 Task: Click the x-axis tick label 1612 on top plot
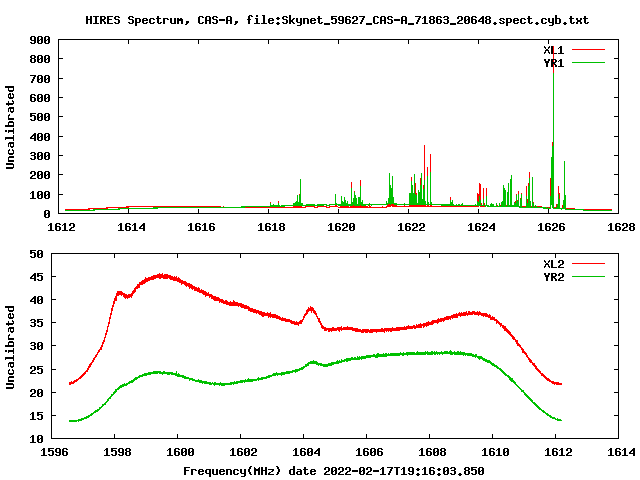pyautogui.click(x=61, y=227)
